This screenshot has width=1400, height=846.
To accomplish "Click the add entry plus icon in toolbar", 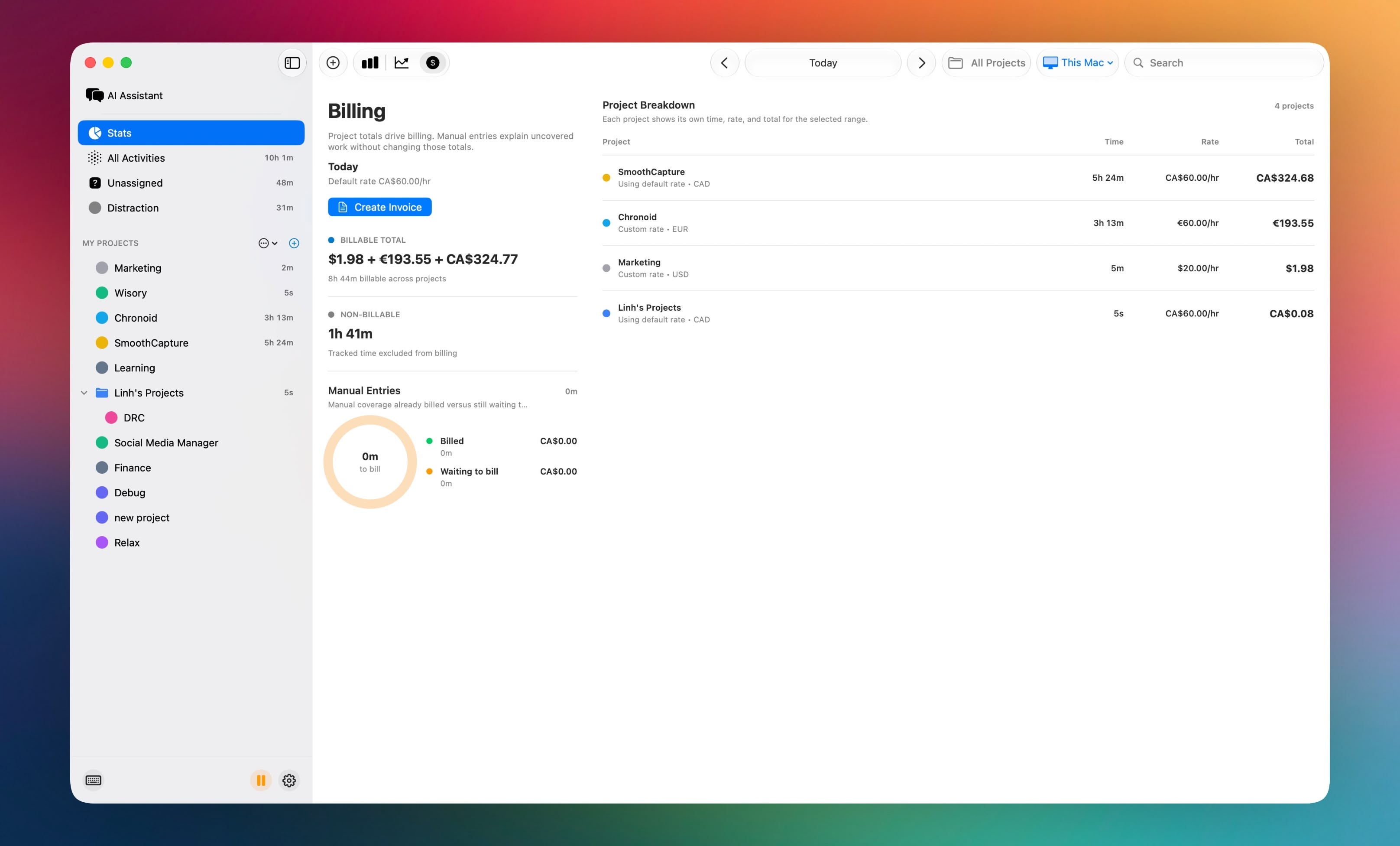I will point(333,62).
